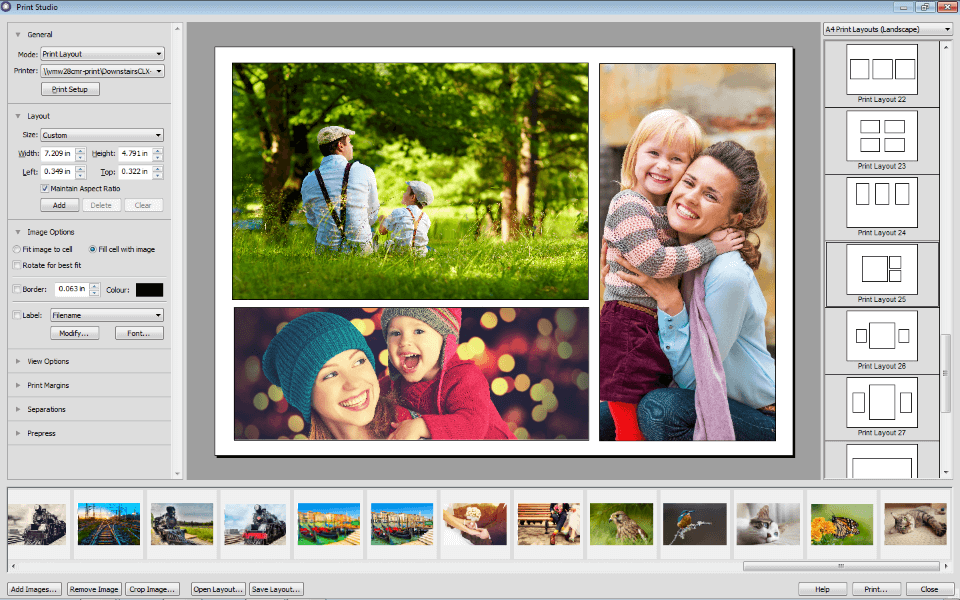Screen dimensions: 960x600
Task: Select Fit image to cell option
Action: 17,249
